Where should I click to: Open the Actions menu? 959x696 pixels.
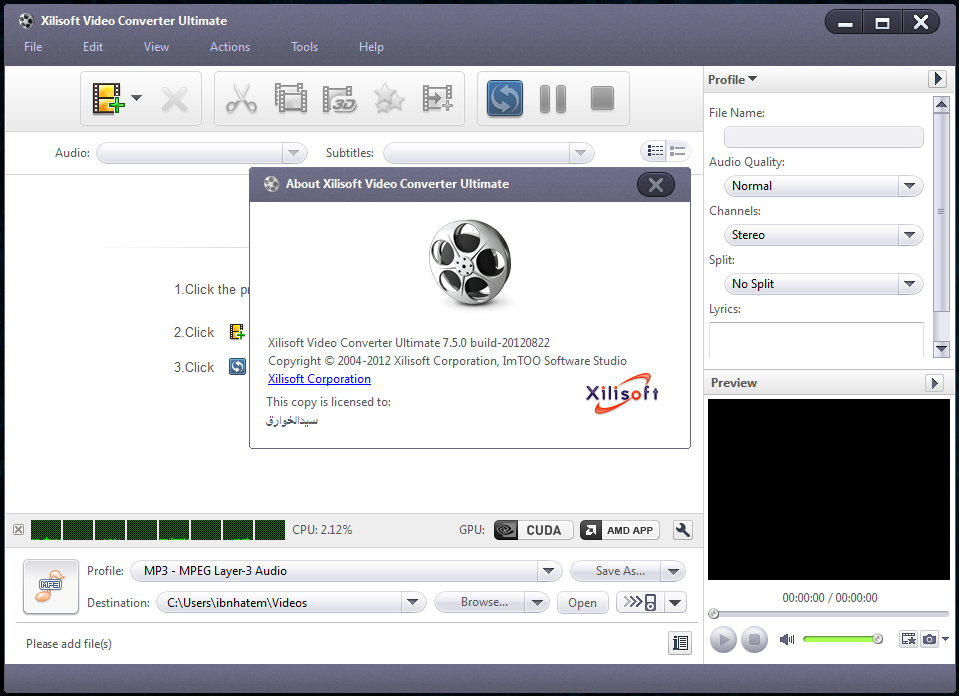point(229,46)
